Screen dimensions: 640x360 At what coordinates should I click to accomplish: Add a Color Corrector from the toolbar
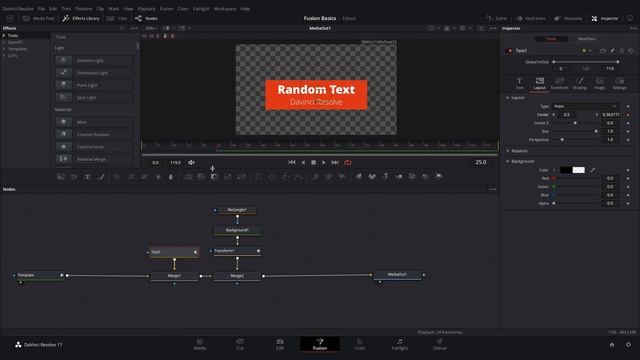[117, 177]
